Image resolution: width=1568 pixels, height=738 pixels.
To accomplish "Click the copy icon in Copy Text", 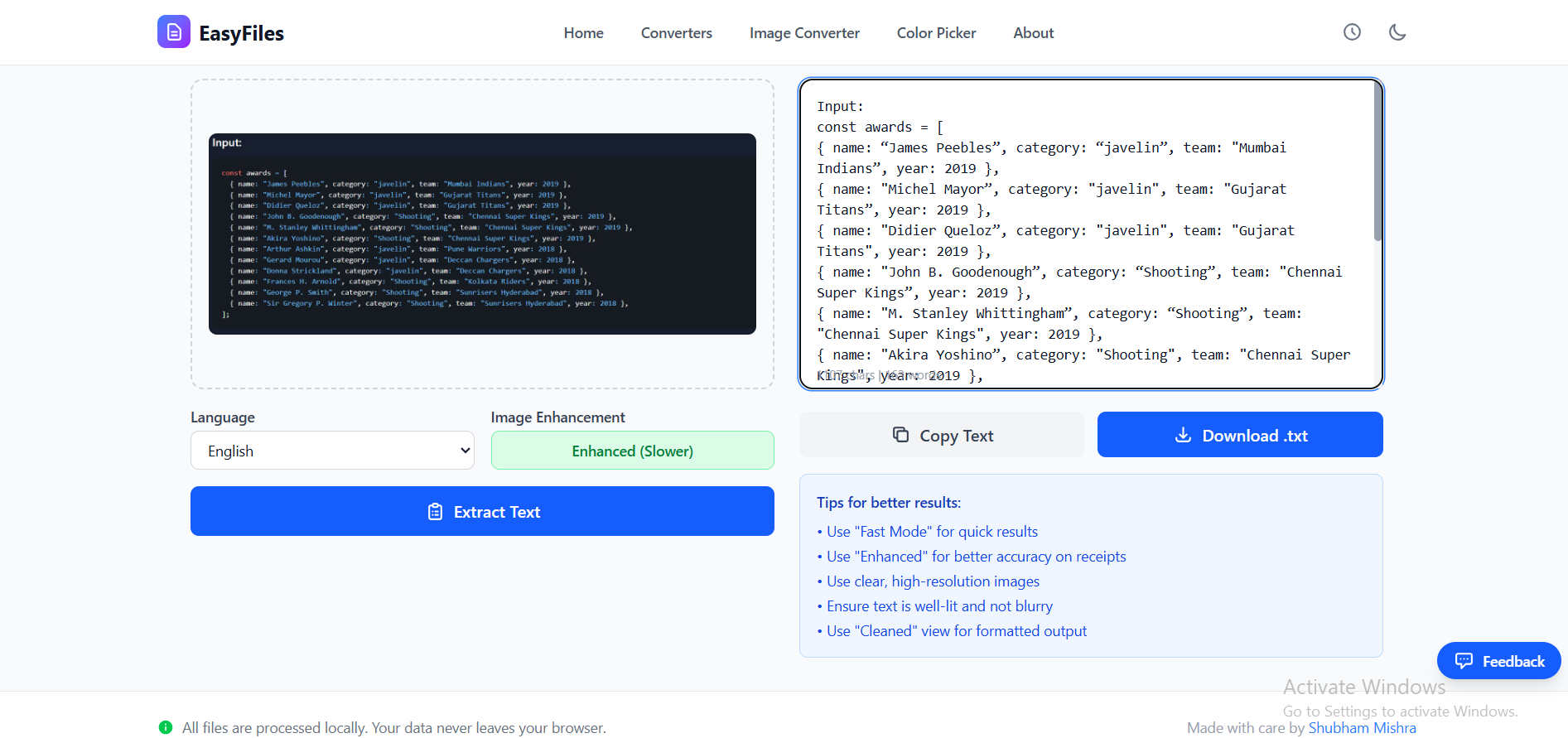I will (900, 435).
